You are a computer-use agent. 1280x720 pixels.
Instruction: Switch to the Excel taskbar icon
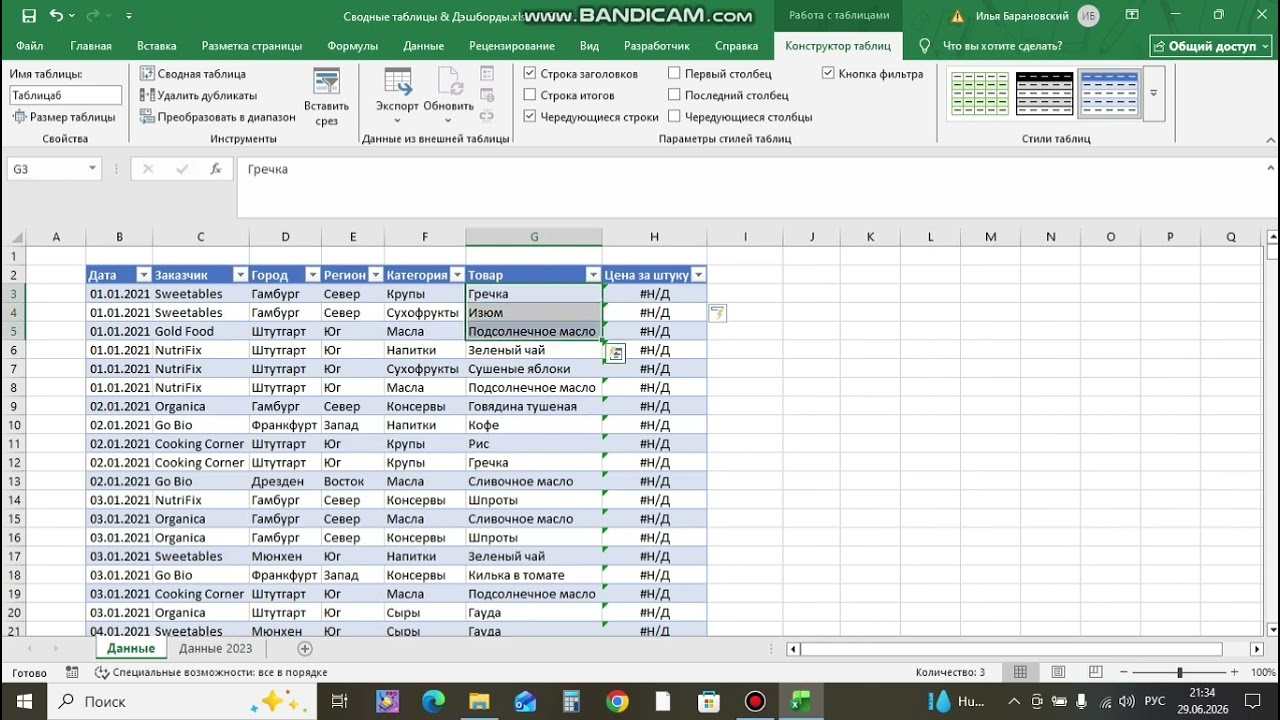click(x=801, y=701)
